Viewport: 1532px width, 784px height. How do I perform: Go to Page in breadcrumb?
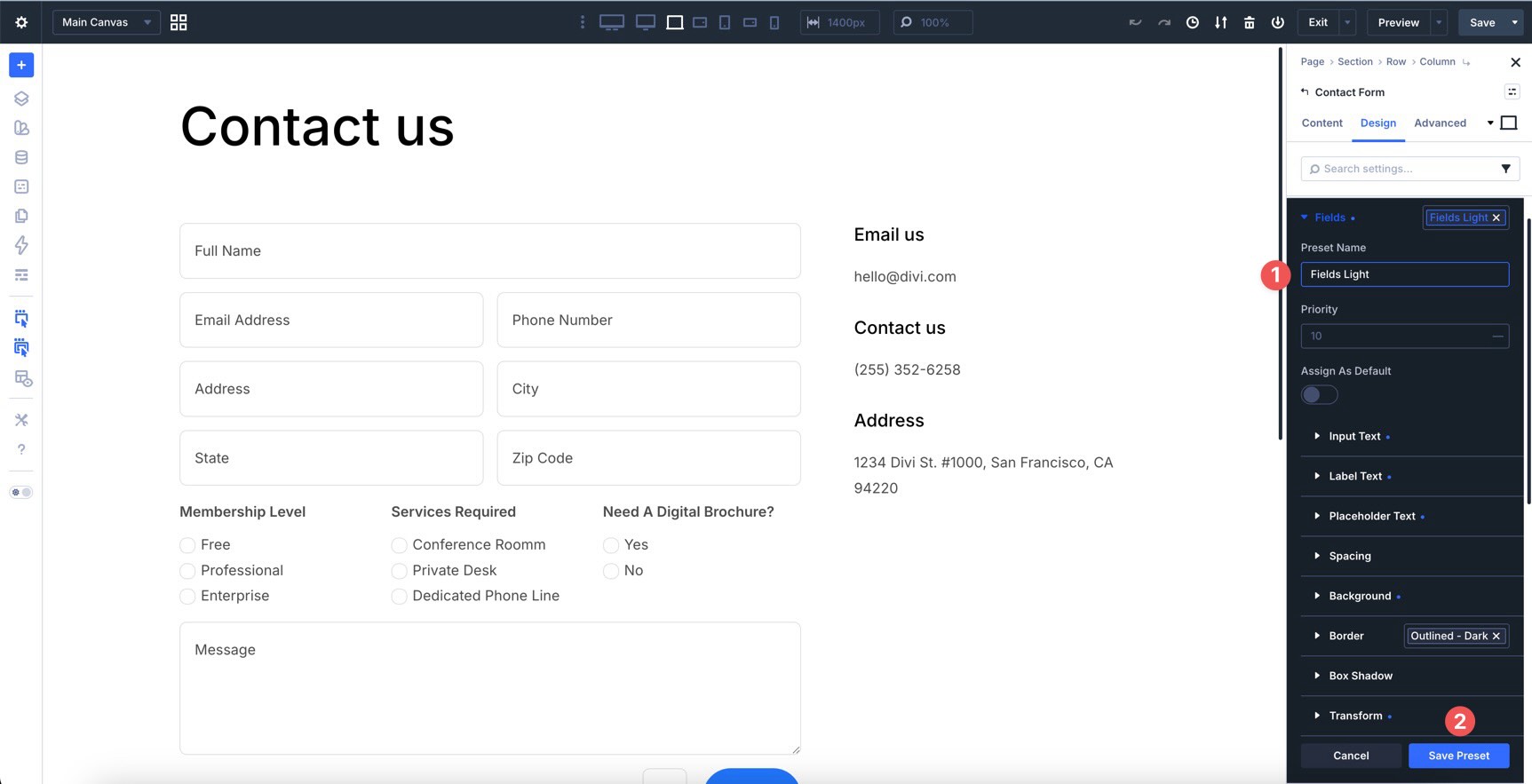point(1312,62)
